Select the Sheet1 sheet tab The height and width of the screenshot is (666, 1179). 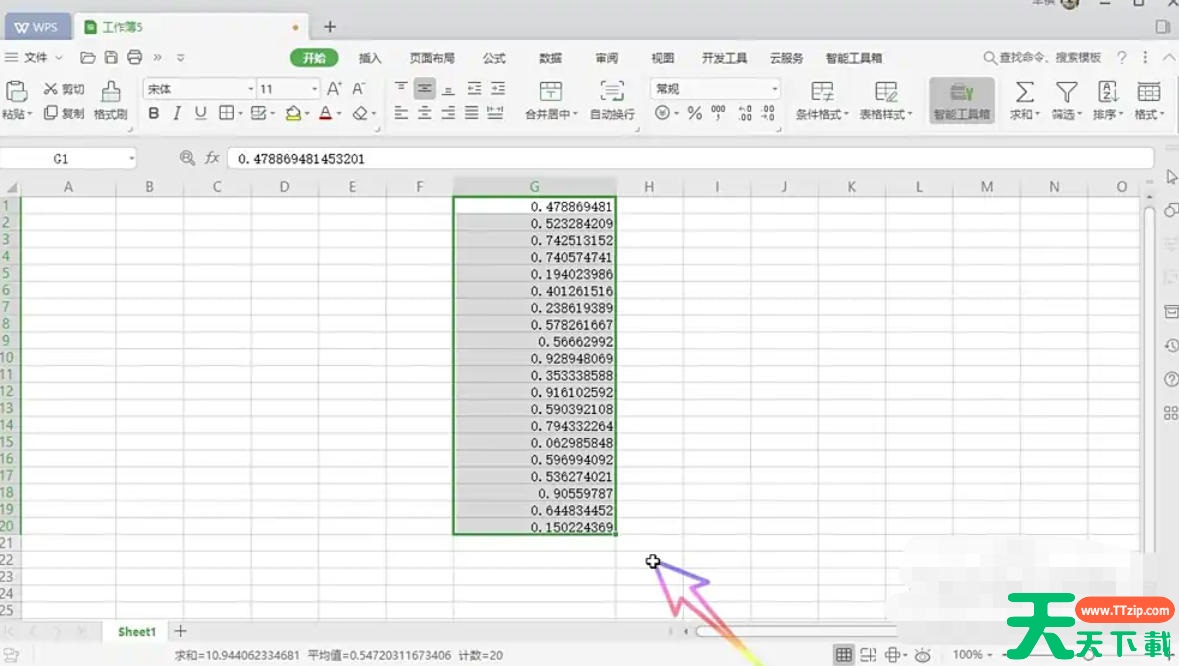pyautogui.click(x=135, y=631)
